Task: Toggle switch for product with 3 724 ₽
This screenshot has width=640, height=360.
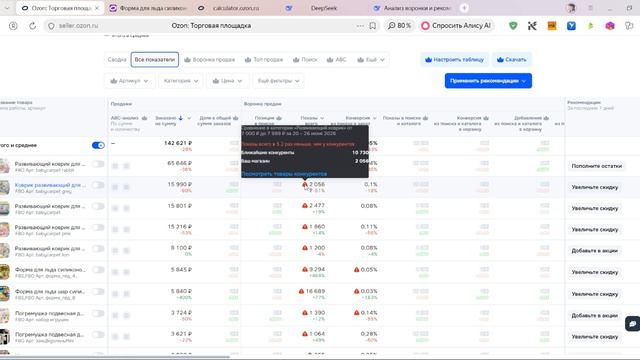Action: point(98,313)
